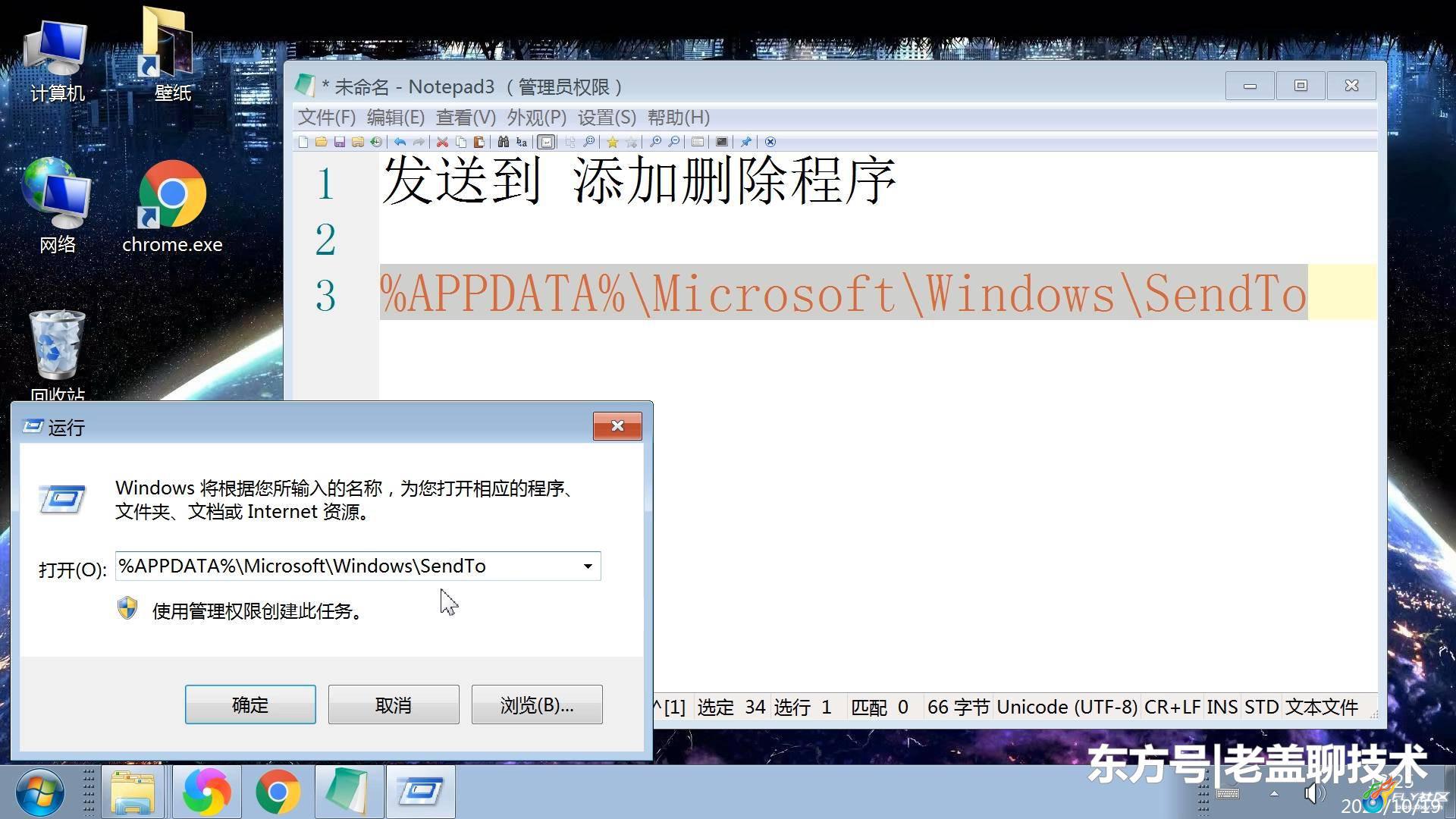Click 66 字节 in the status bar

[x=958, y=707]
